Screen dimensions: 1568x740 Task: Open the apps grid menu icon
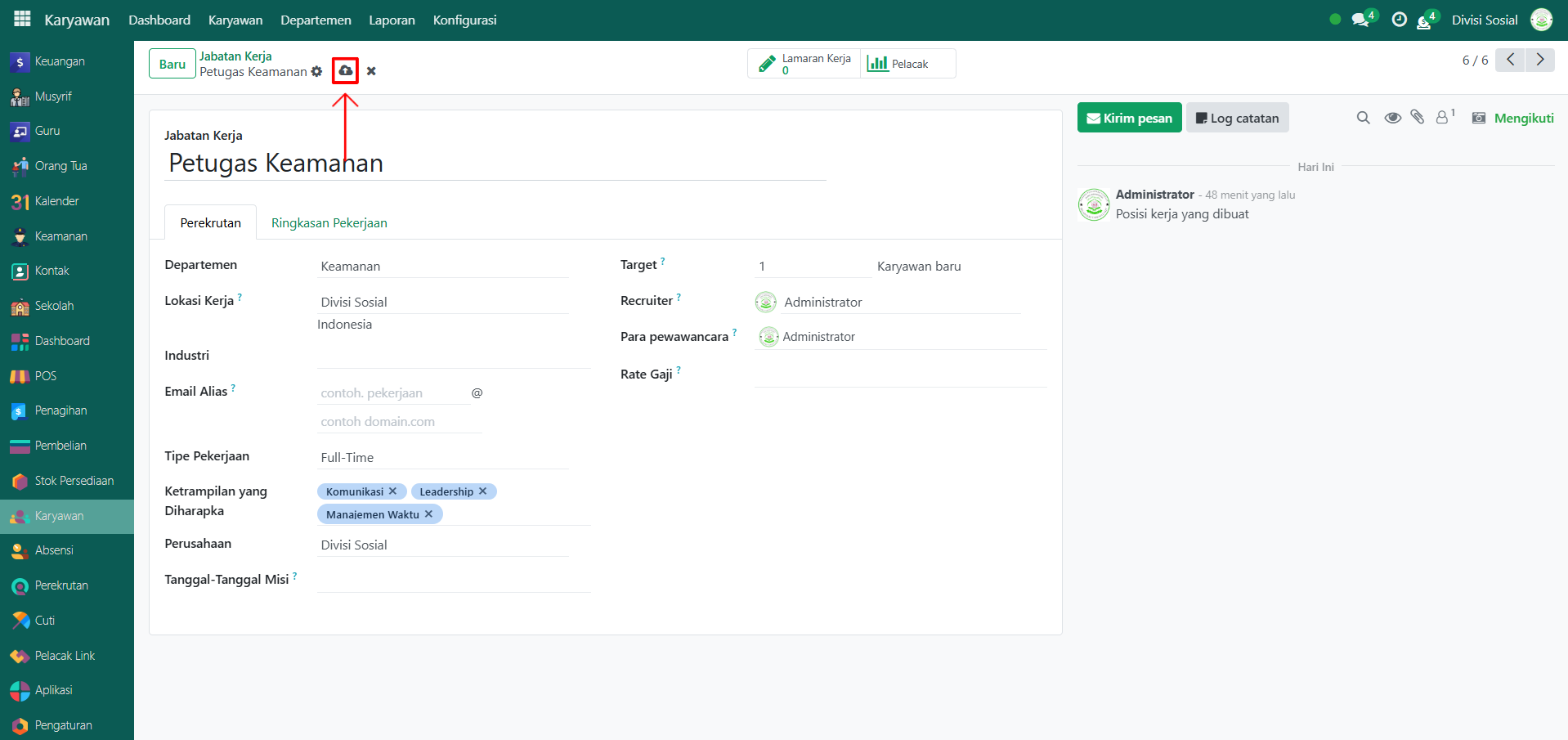(22, 19)
